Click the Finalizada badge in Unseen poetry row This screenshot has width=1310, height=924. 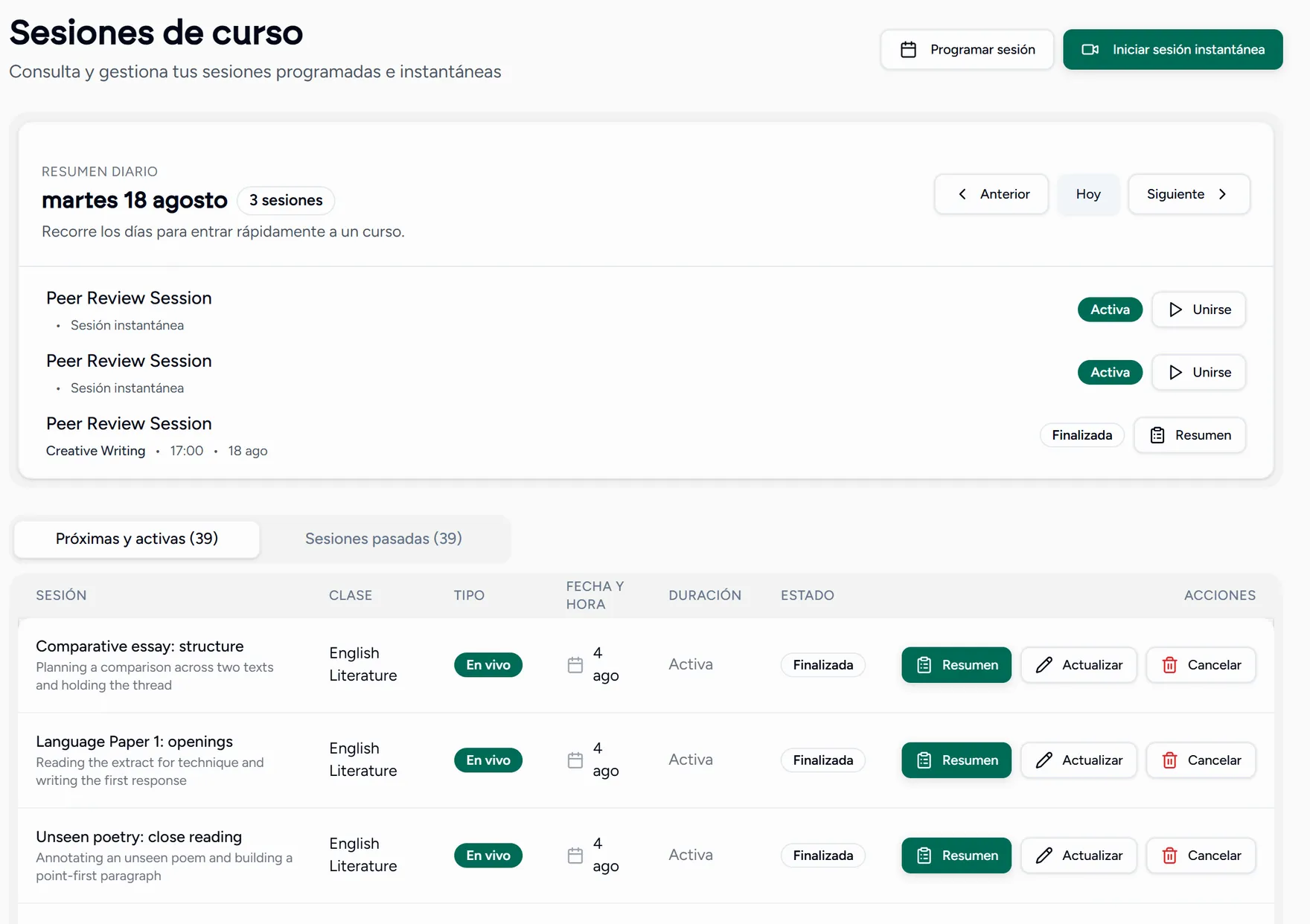pos(823,856)
